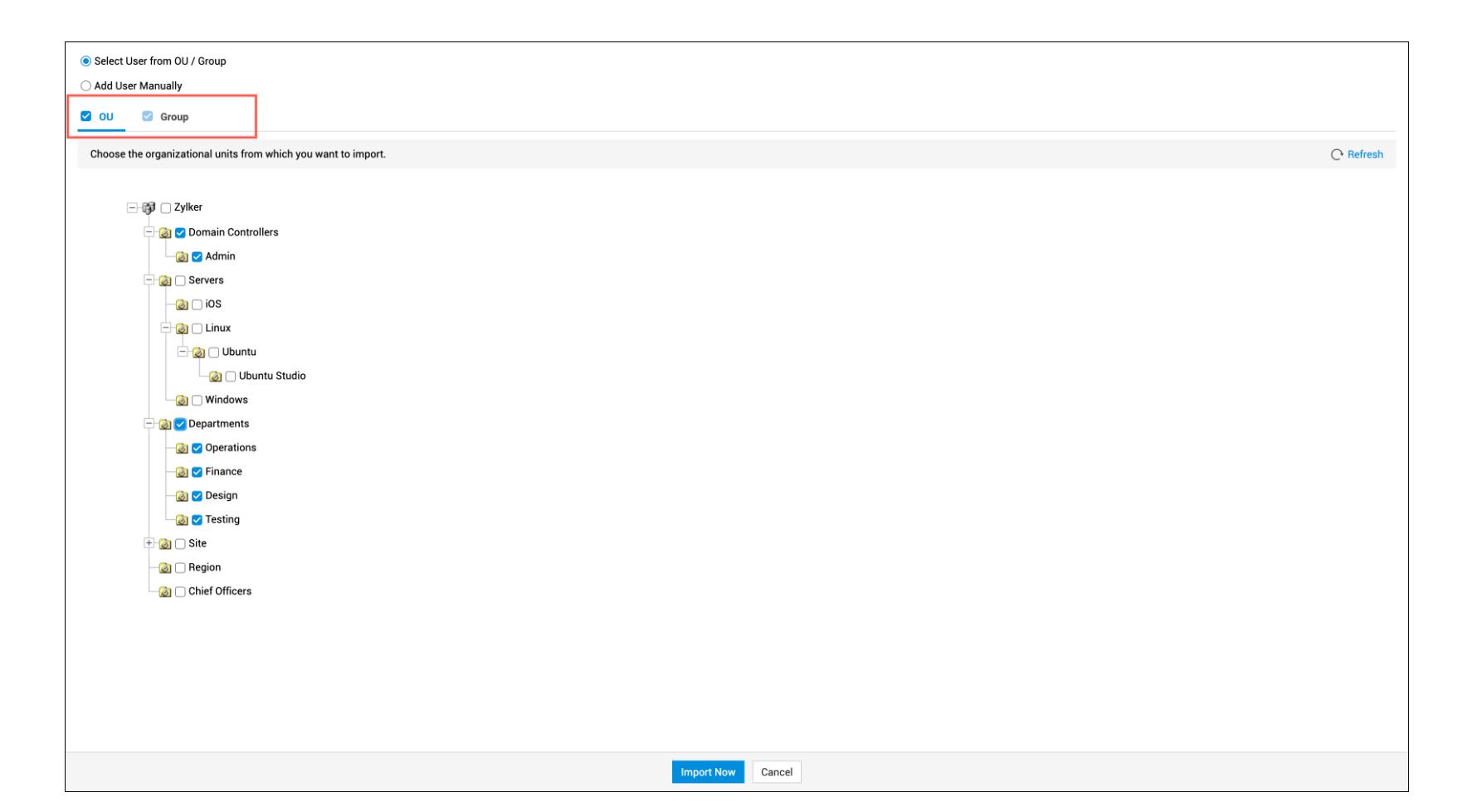Image resolution: width=1463 pixels, height=812 pixels.
Task: Switch to the Group tab
Action: pyautogui.click(x=173, y=117)
